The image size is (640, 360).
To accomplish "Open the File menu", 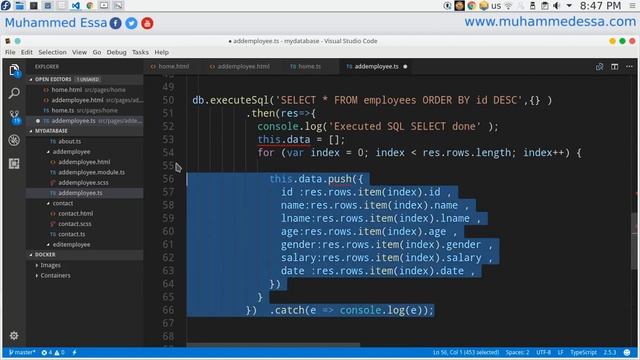I will 10,52.
